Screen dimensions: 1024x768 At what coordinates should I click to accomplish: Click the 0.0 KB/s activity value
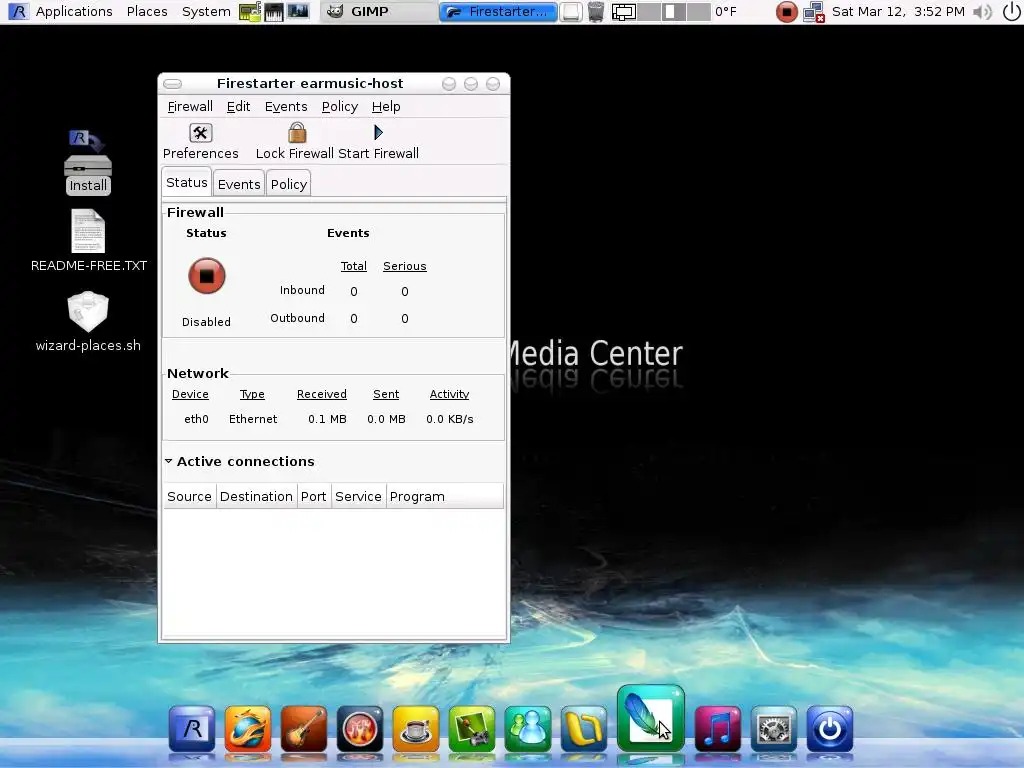point(449,419)
